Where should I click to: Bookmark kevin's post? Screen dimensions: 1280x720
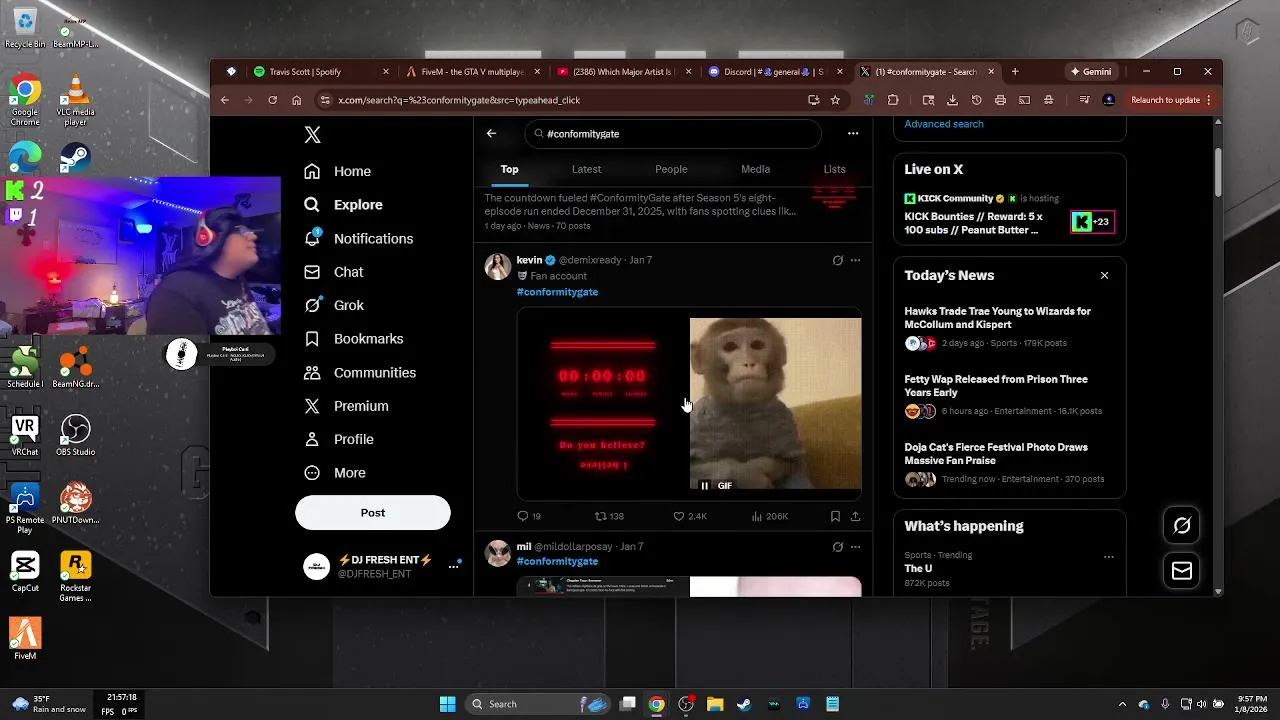tap(835, 516)
